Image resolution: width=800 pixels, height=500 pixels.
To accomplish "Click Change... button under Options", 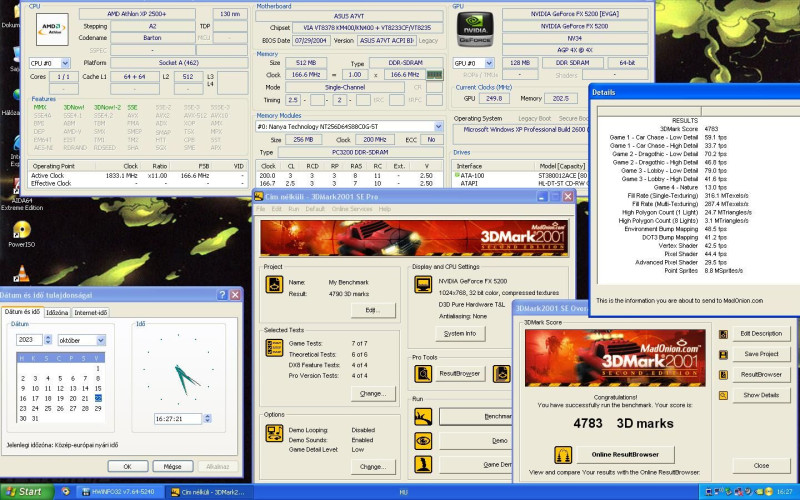I will [373, 466].
